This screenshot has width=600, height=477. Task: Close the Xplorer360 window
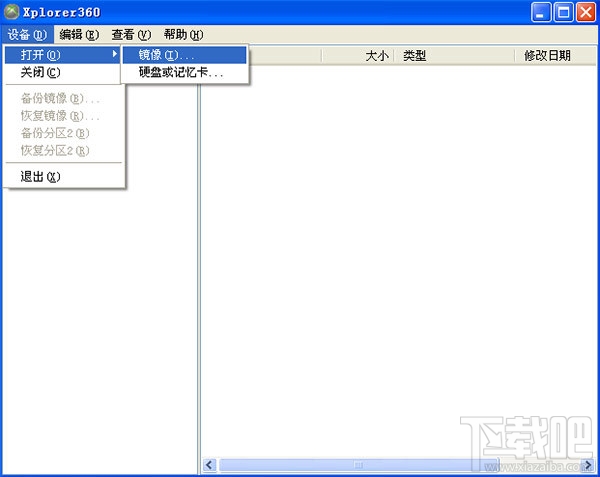tap(586, 12)
